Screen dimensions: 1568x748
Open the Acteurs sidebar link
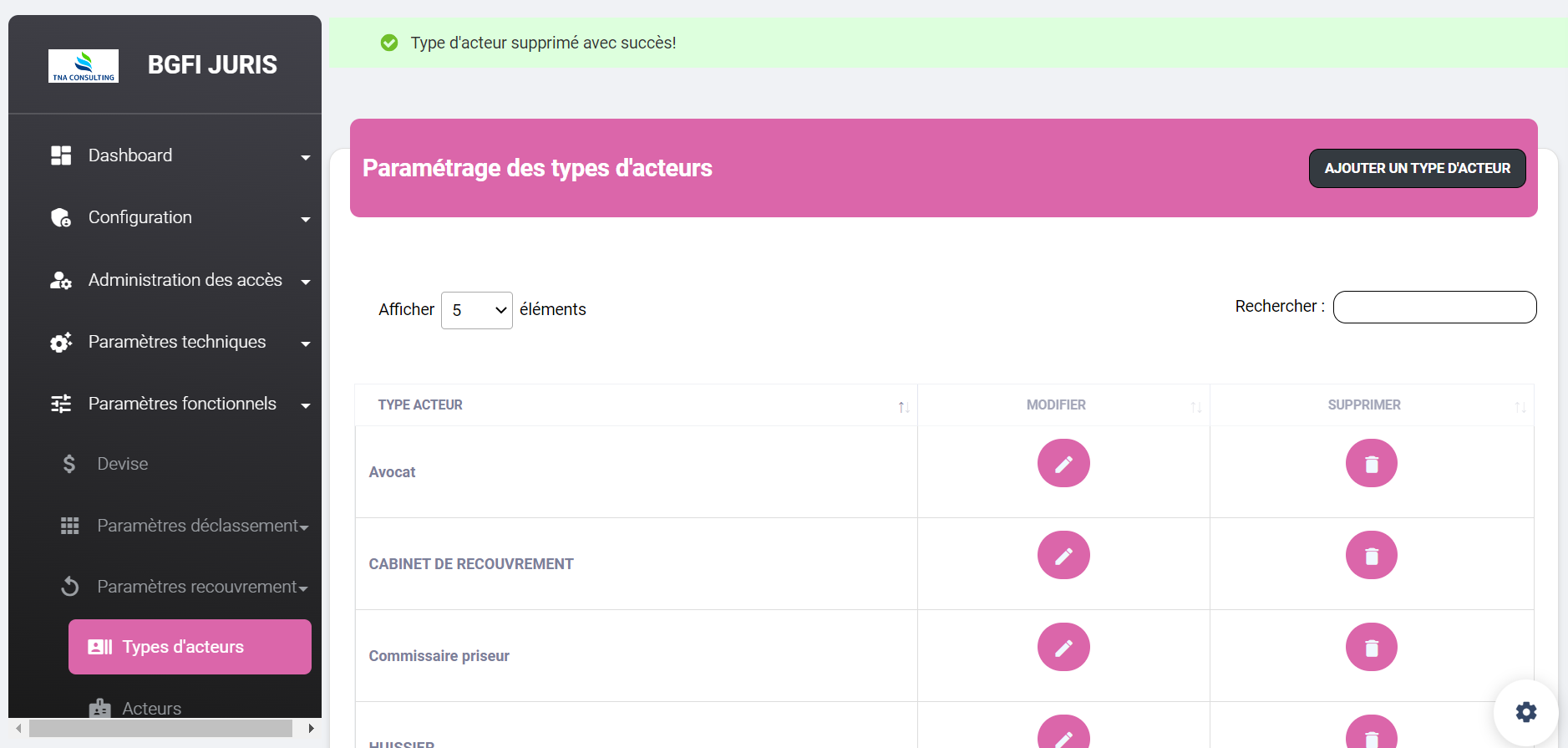click(x=151, y=708)
